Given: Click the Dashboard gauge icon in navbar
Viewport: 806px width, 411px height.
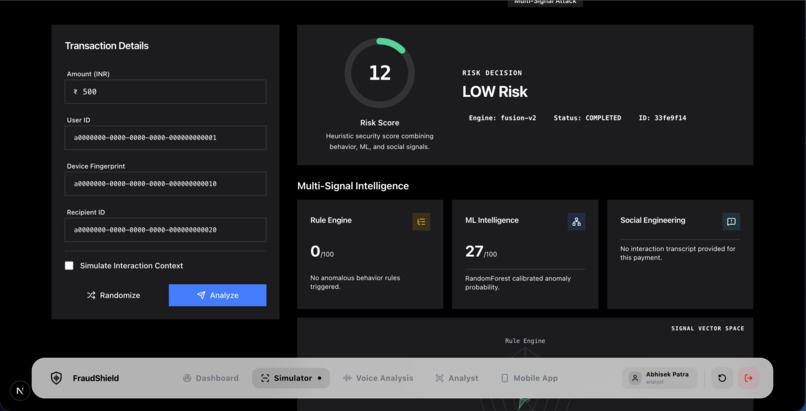Looking at the screenshot, I should 187,378.
